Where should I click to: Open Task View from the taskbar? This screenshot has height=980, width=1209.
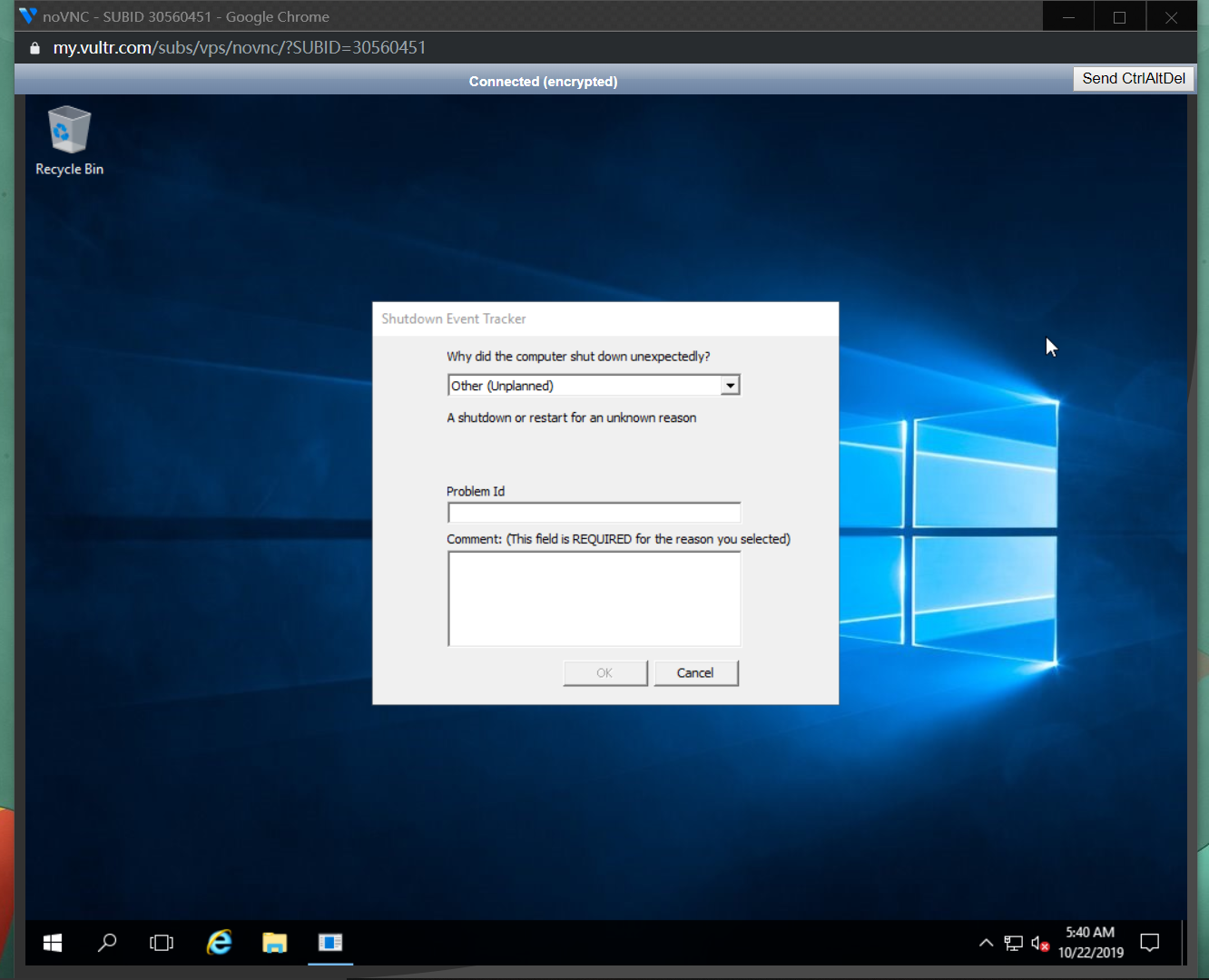coord(162,943)
